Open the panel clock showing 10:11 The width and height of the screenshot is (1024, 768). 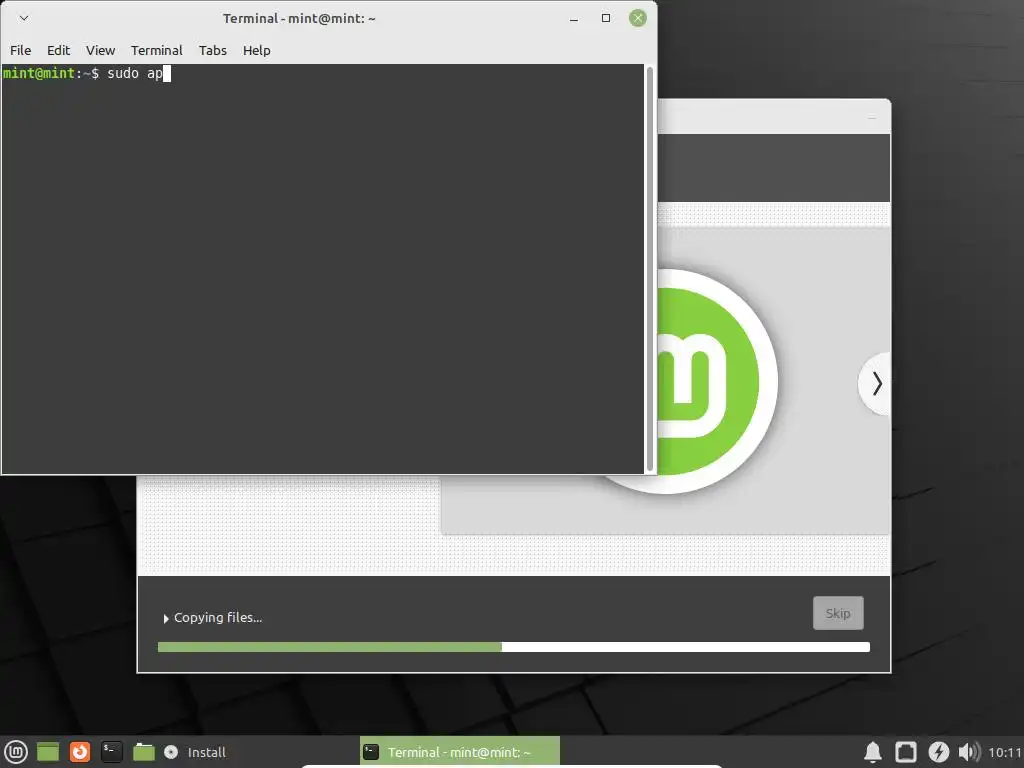point(1004,752)
